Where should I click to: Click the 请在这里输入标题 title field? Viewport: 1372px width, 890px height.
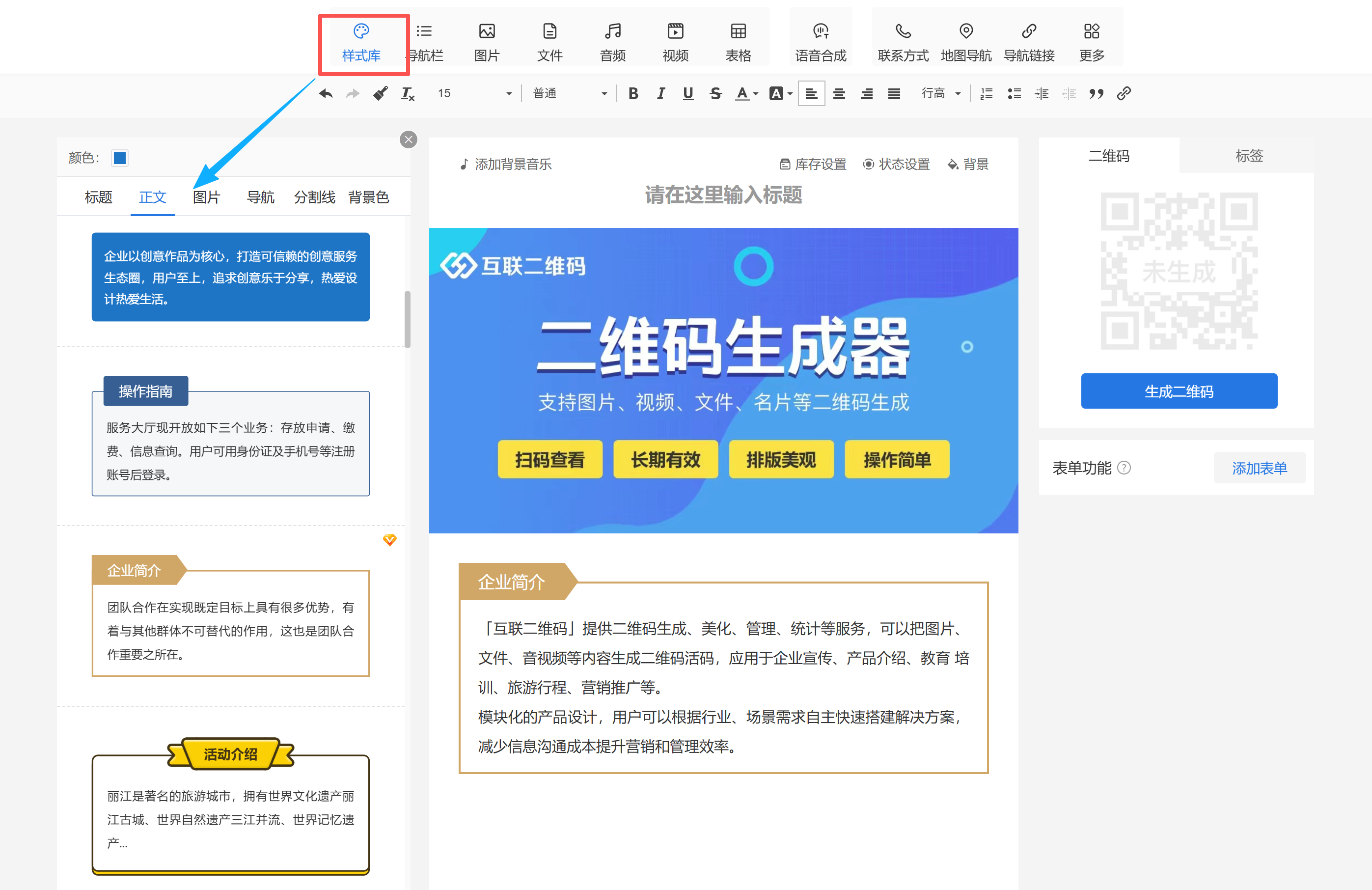point(723,195)
